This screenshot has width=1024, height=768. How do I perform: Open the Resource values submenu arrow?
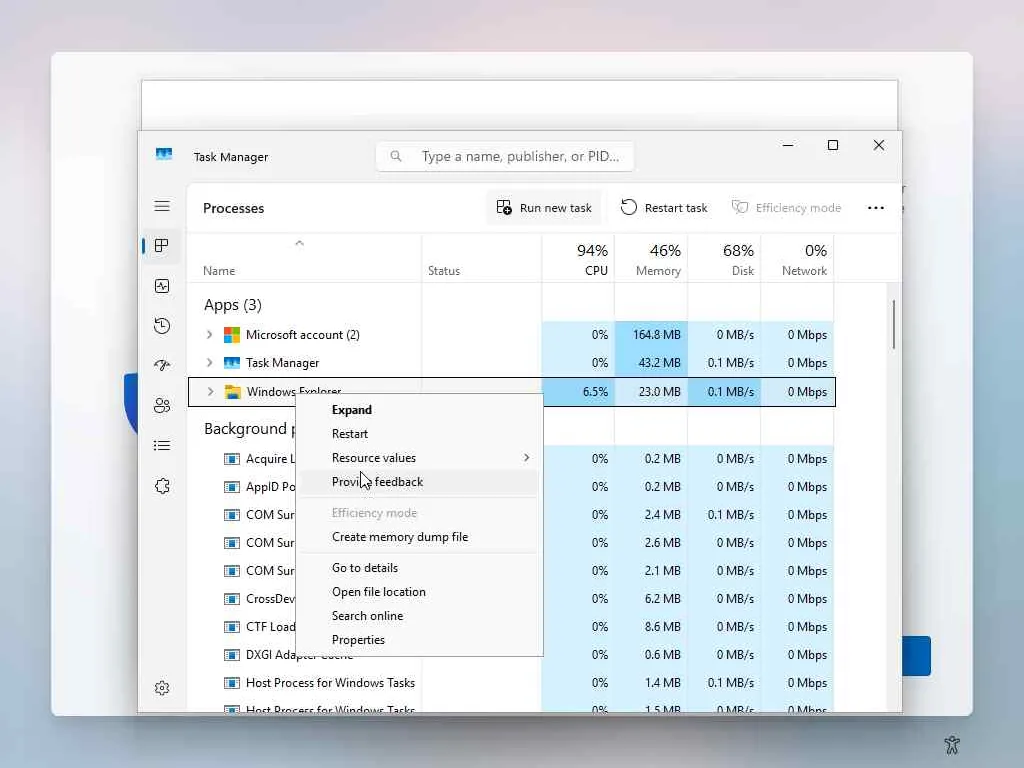(526, 458)
